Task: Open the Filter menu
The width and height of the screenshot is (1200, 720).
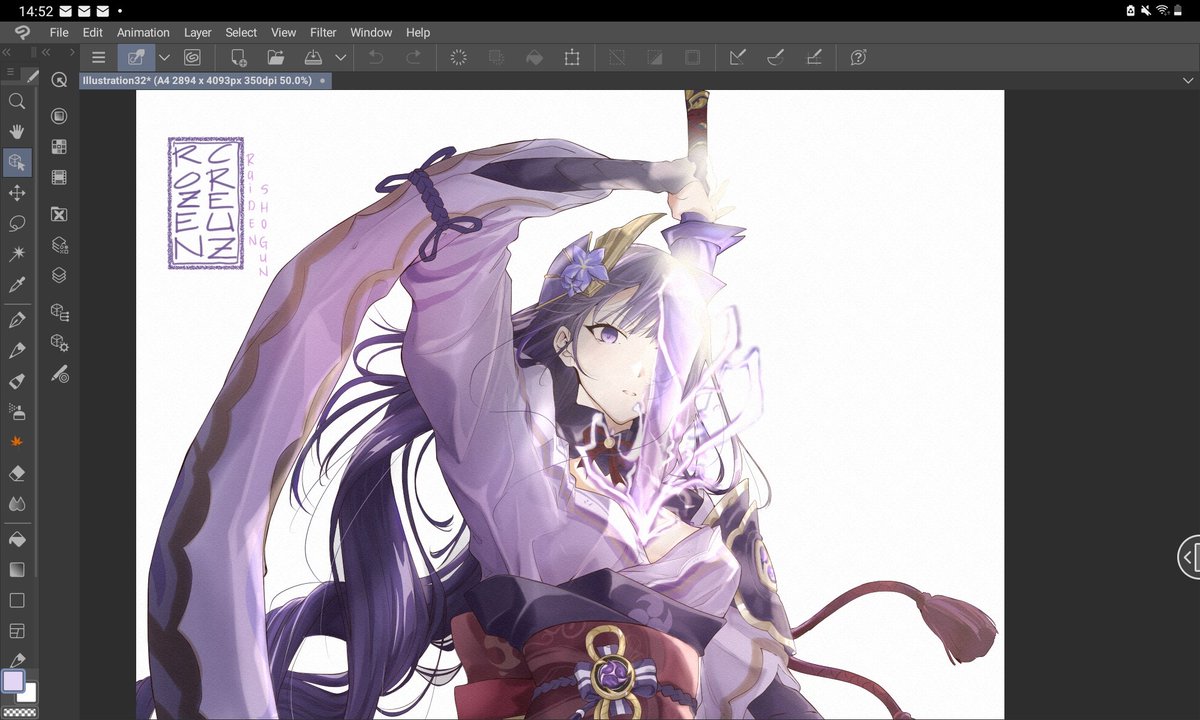Action: pyautogui.click(x=323, y=32)
